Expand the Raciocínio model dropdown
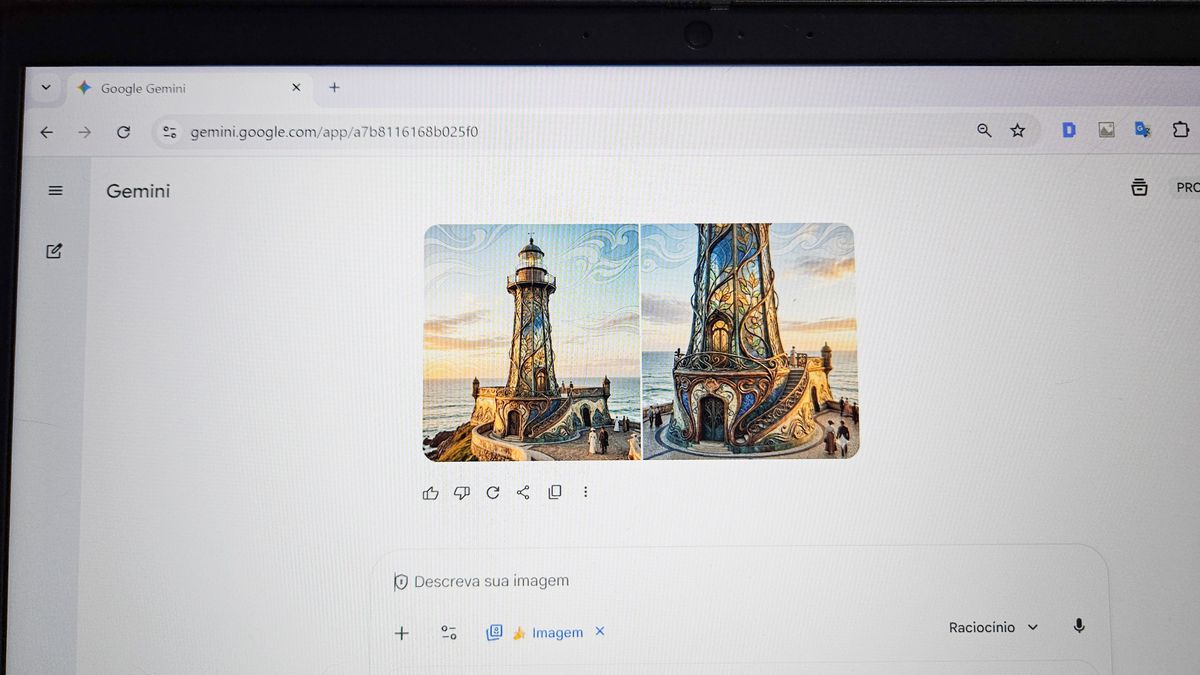This screenshot has height=675, width=1200. tap(993, 627)
